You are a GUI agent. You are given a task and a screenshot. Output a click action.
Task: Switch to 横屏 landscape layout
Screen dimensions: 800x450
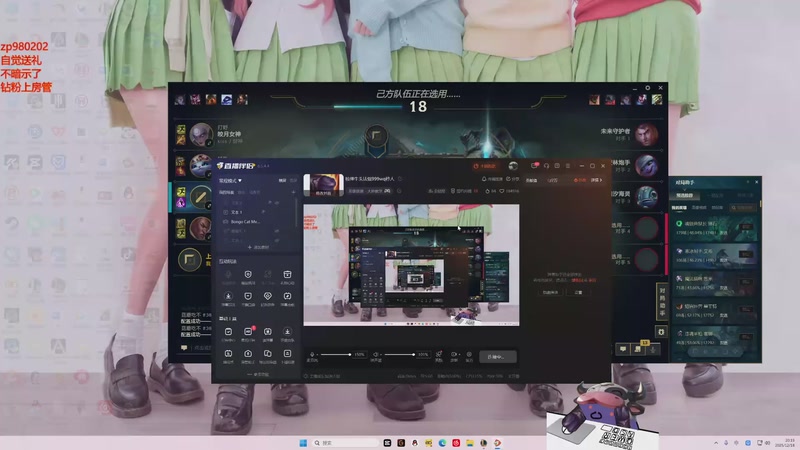click(x=282, y=181)
